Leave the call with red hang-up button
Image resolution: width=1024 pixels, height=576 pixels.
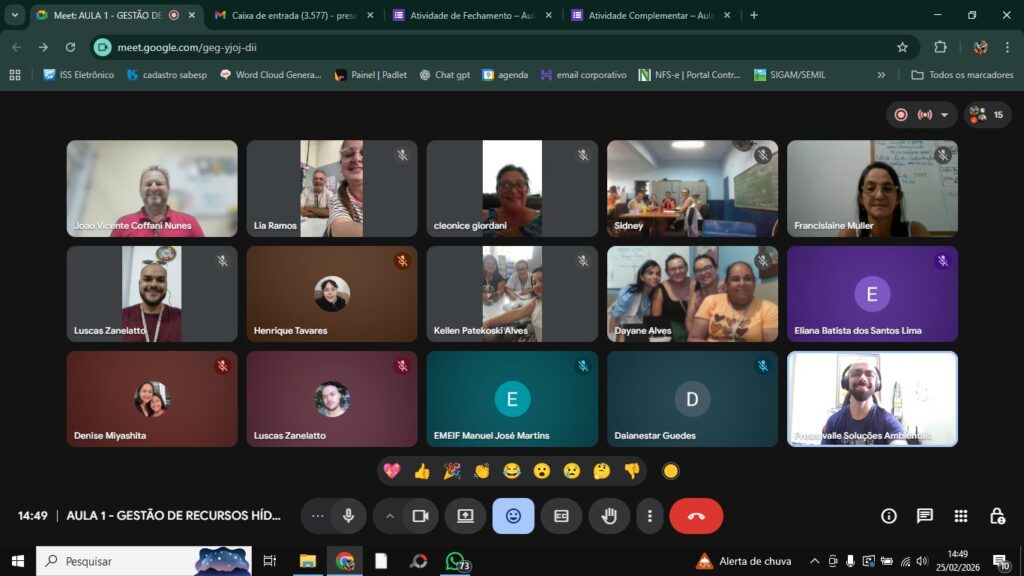click(696, 516)
